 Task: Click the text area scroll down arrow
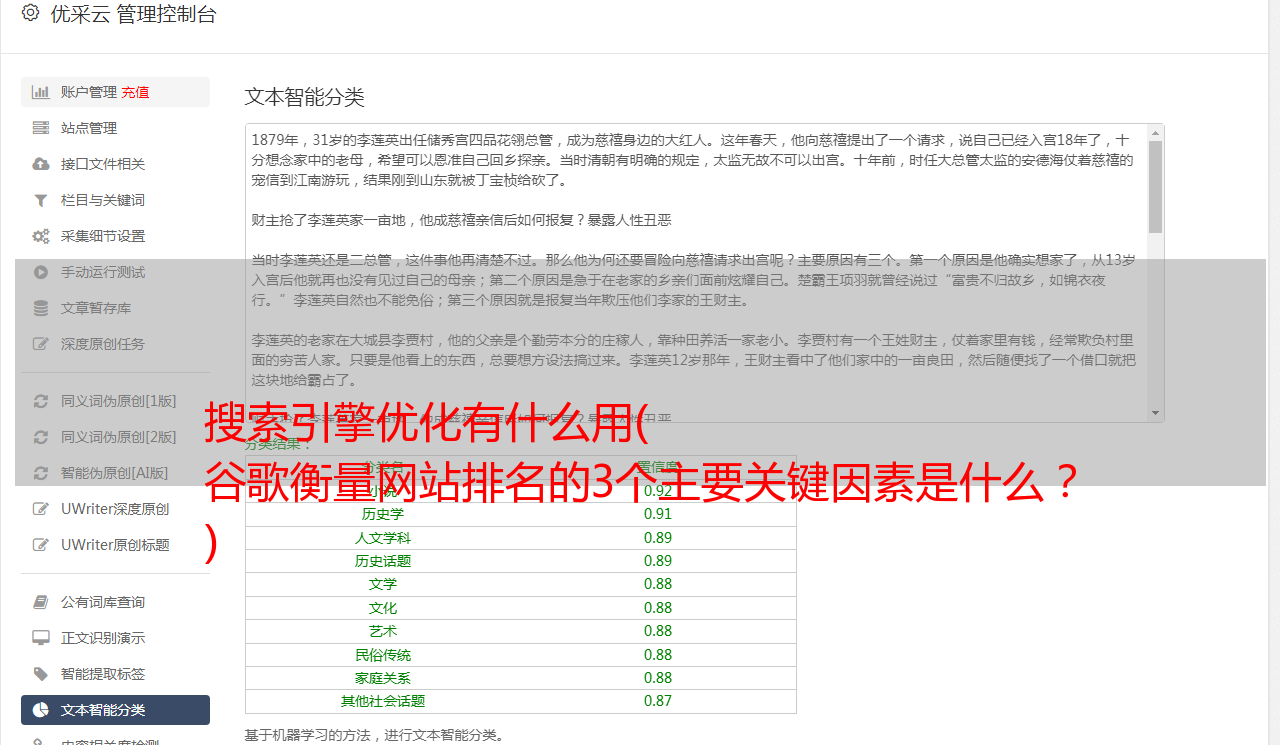[1156, 413]
